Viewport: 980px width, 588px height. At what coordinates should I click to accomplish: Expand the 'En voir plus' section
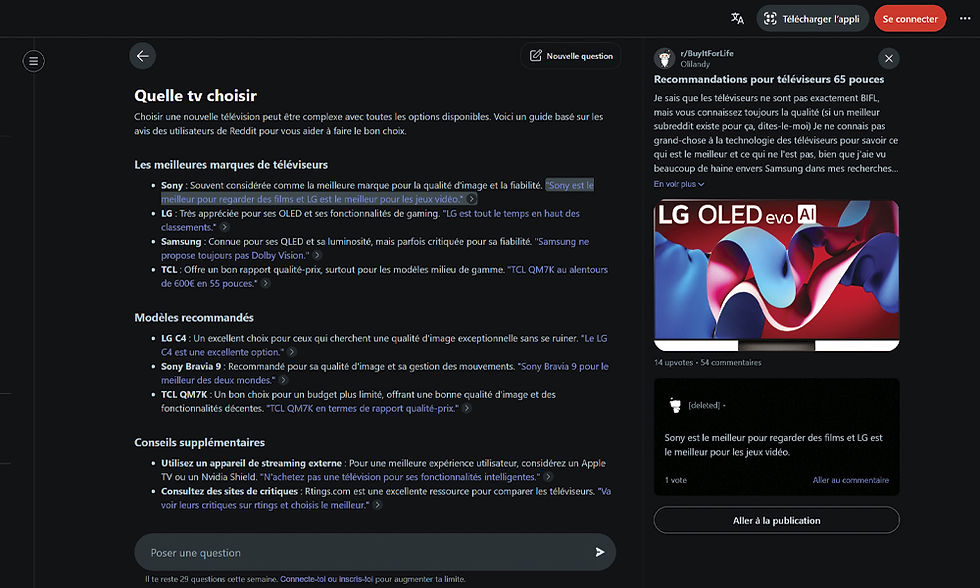click(678, 183)
